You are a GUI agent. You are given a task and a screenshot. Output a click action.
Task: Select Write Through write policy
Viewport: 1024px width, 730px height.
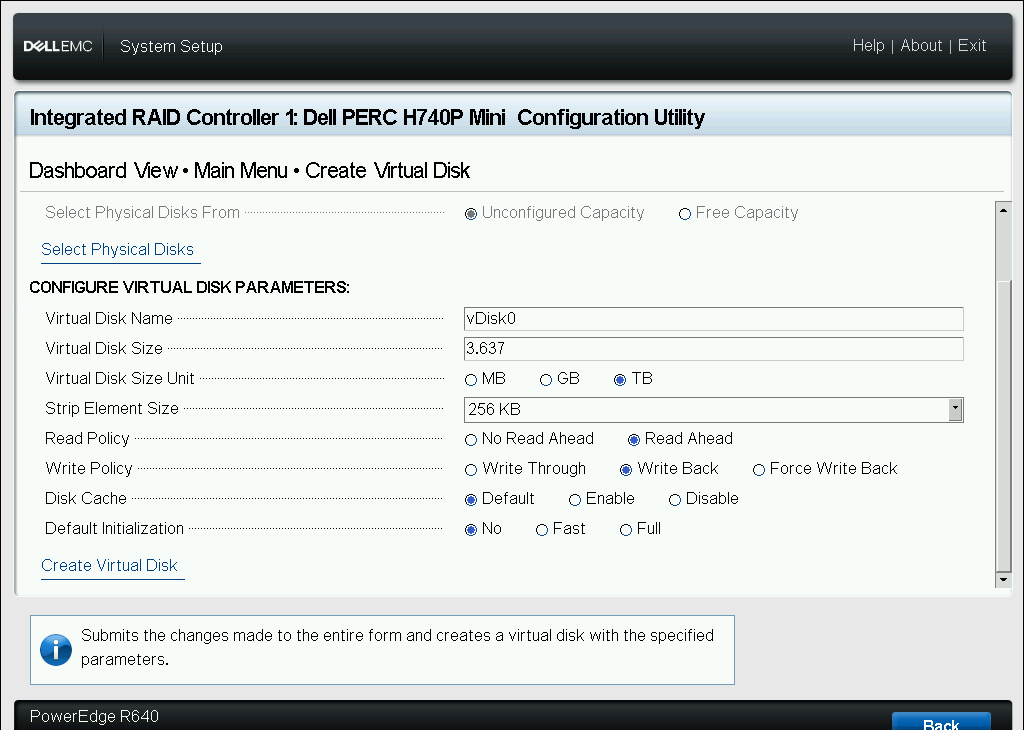click(x=470, y=469)
